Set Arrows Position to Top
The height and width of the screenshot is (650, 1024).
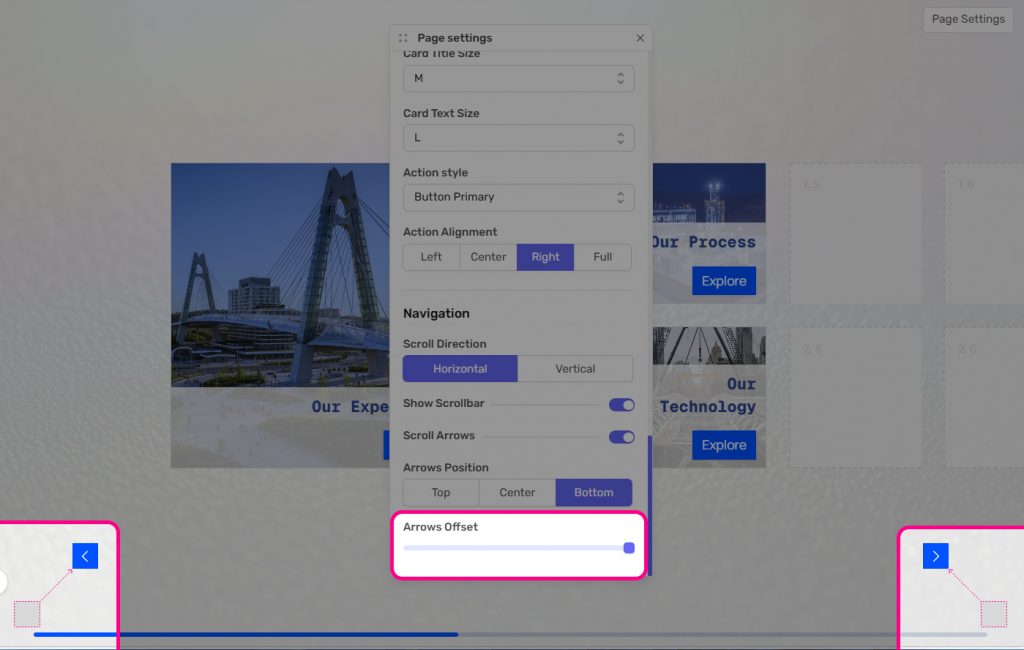click(x=441, y=492)
